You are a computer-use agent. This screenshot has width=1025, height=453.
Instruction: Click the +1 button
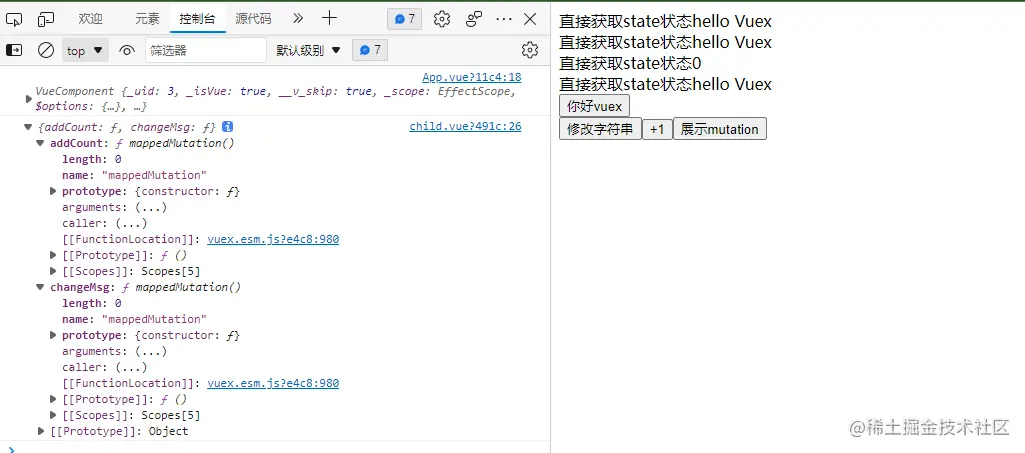[657, 129]
